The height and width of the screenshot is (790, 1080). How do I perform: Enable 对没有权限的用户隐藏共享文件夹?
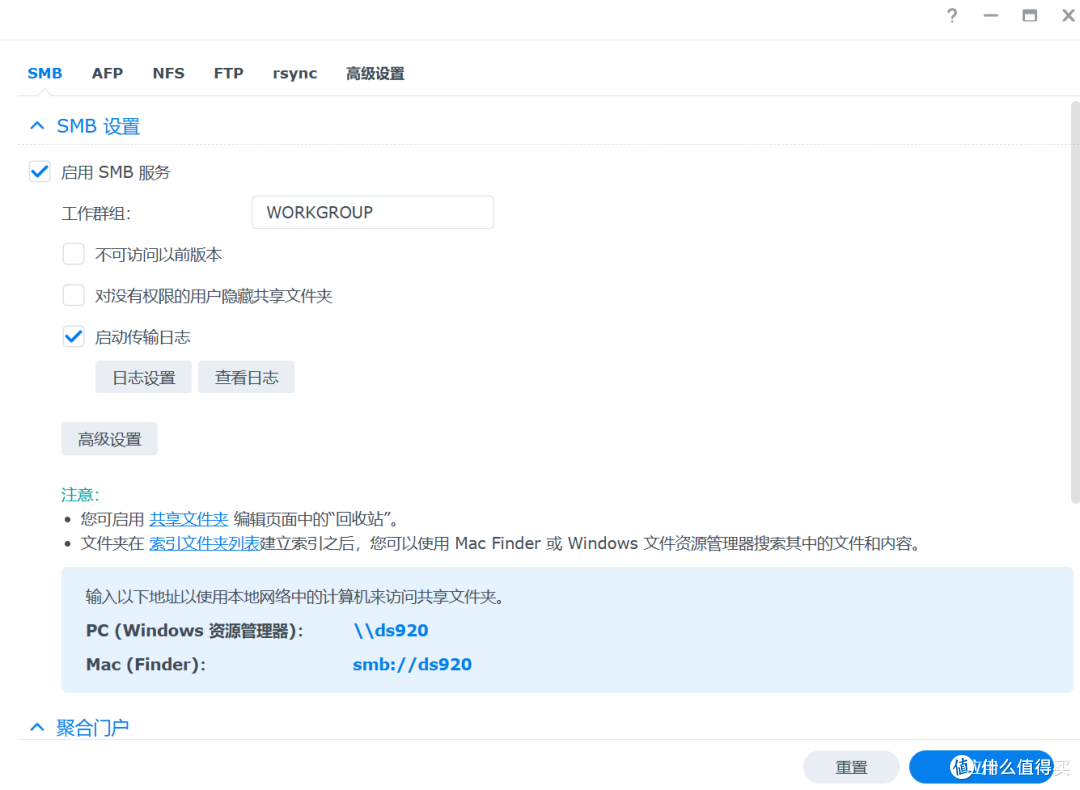(73, 295)
